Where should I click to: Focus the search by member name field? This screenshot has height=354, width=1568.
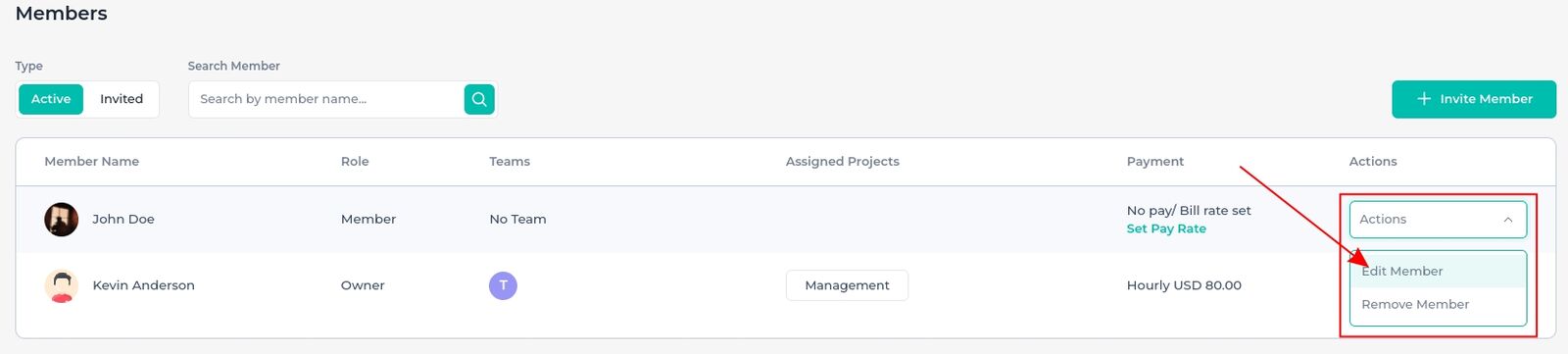(325, 99)
